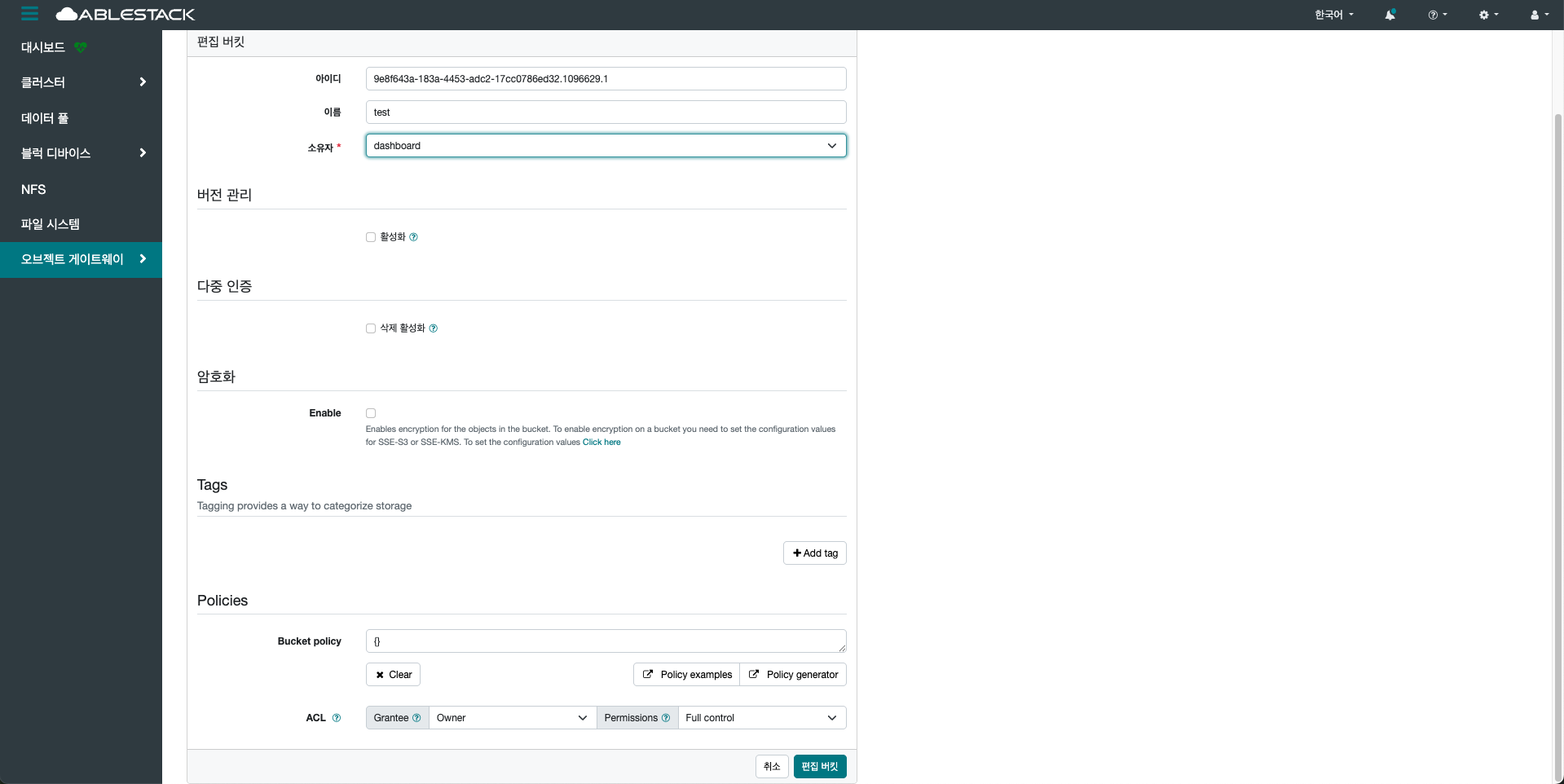
Task: Click into the Bucket policy textarea
Action: [606, 641]
